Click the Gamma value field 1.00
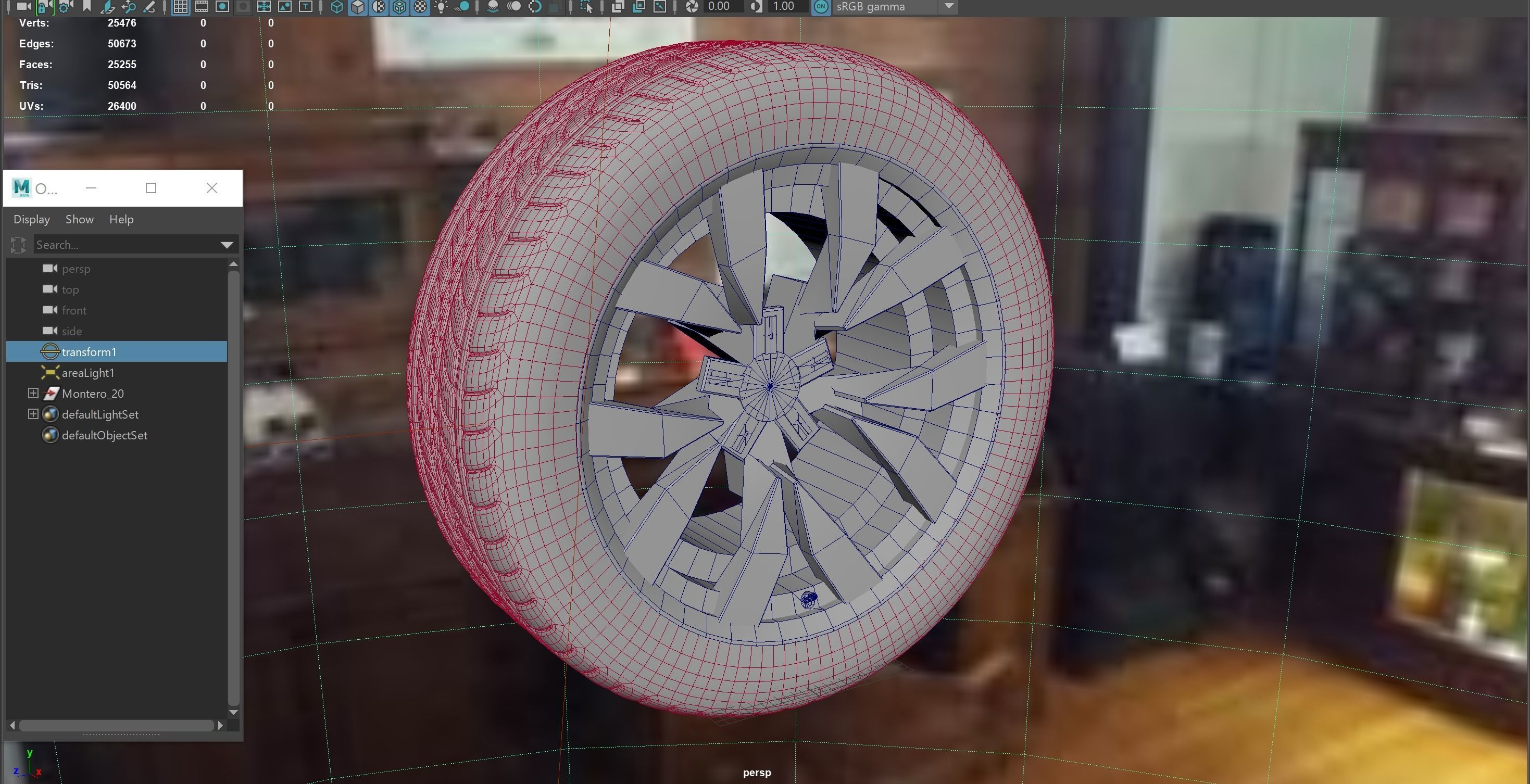This screenshot has width=1530, height=784. click(x=787, y=7)
